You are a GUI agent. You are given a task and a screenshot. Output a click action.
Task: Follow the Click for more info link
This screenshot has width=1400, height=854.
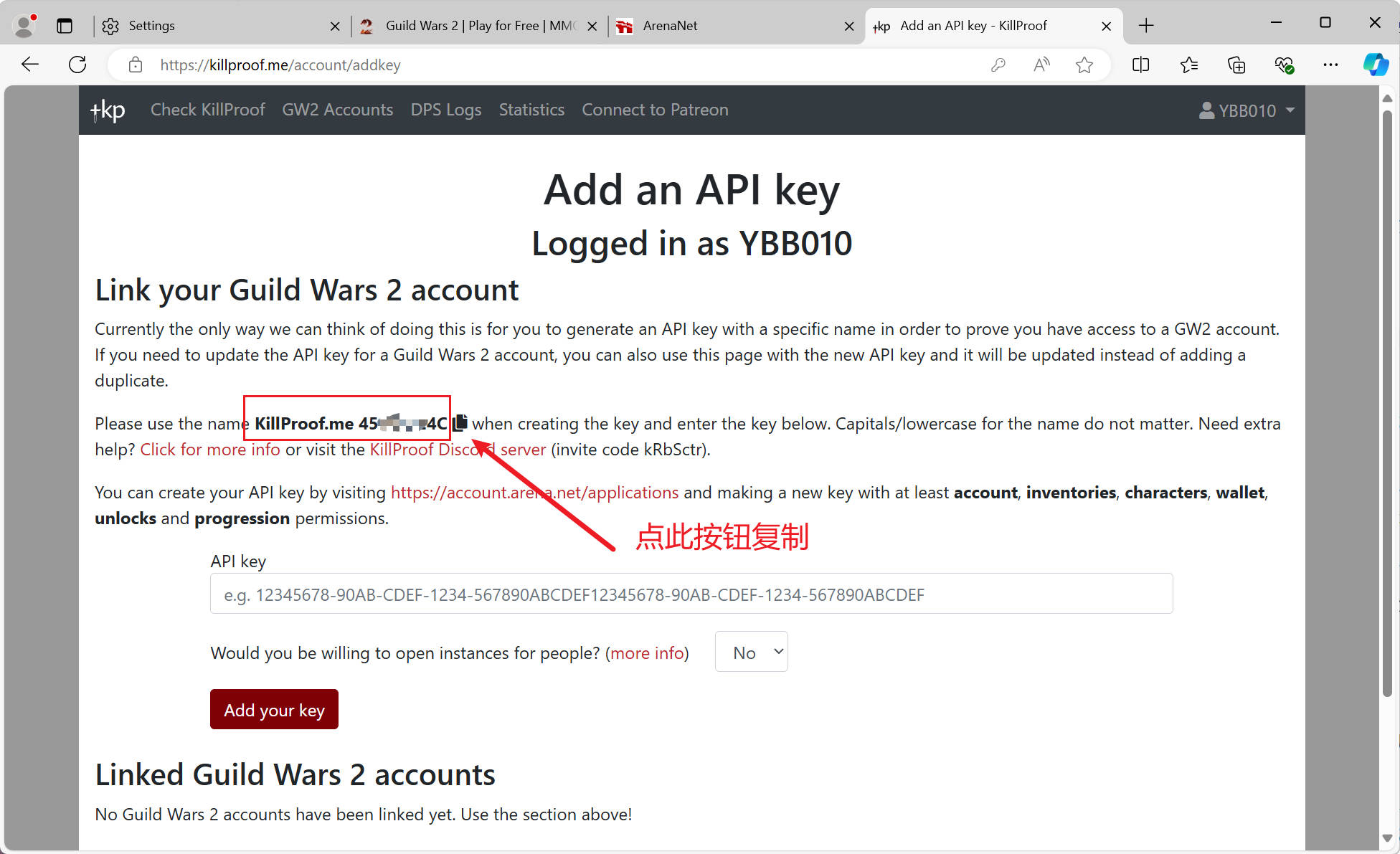pos(210,450)
